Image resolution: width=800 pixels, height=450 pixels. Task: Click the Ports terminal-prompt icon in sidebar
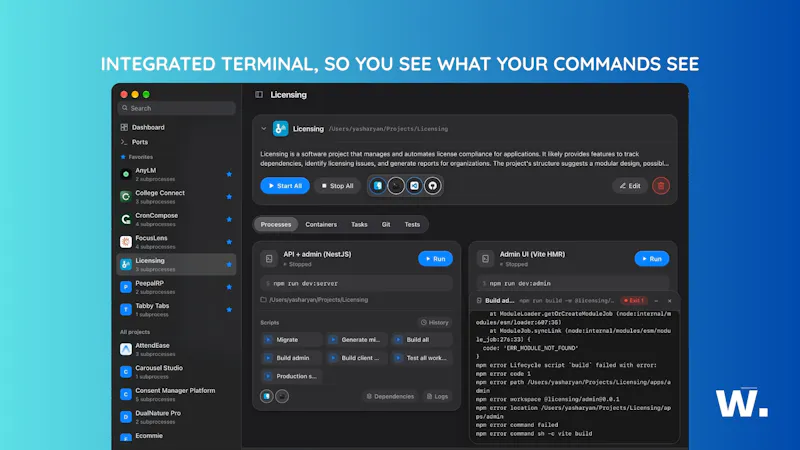pos(124,142)
